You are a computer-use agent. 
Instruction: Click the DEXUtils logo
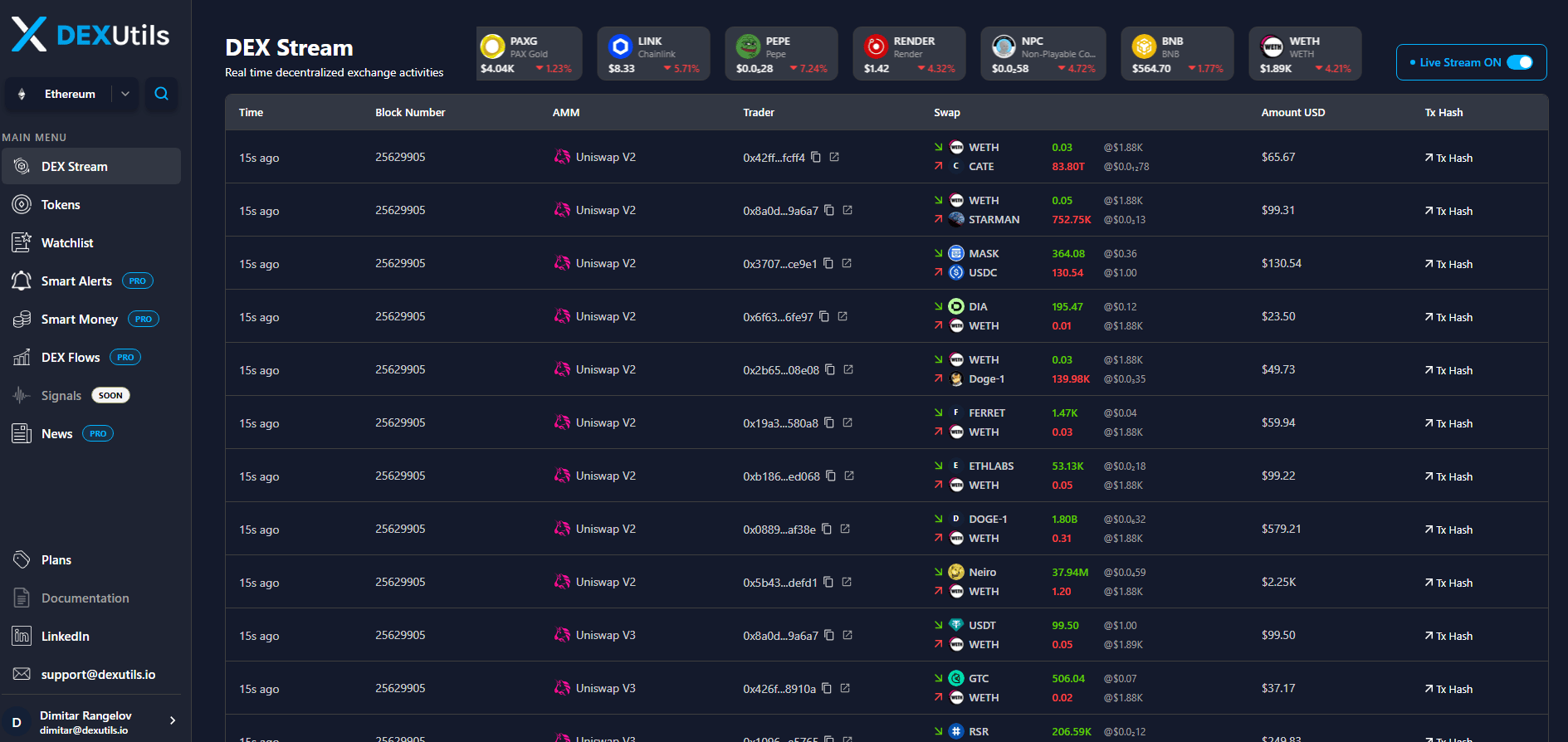coord(90,35)
